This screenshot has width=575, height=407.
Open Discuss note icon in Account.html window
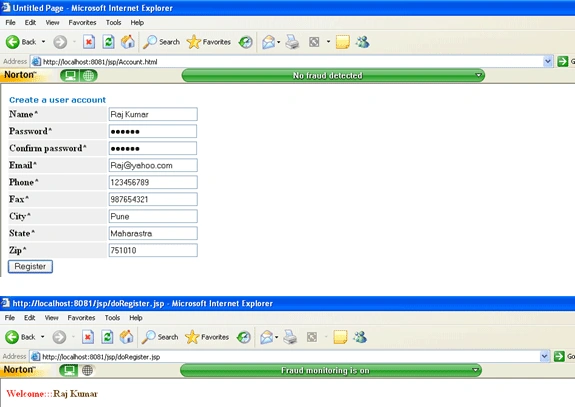pyautogui.click(x=343, y=42)
